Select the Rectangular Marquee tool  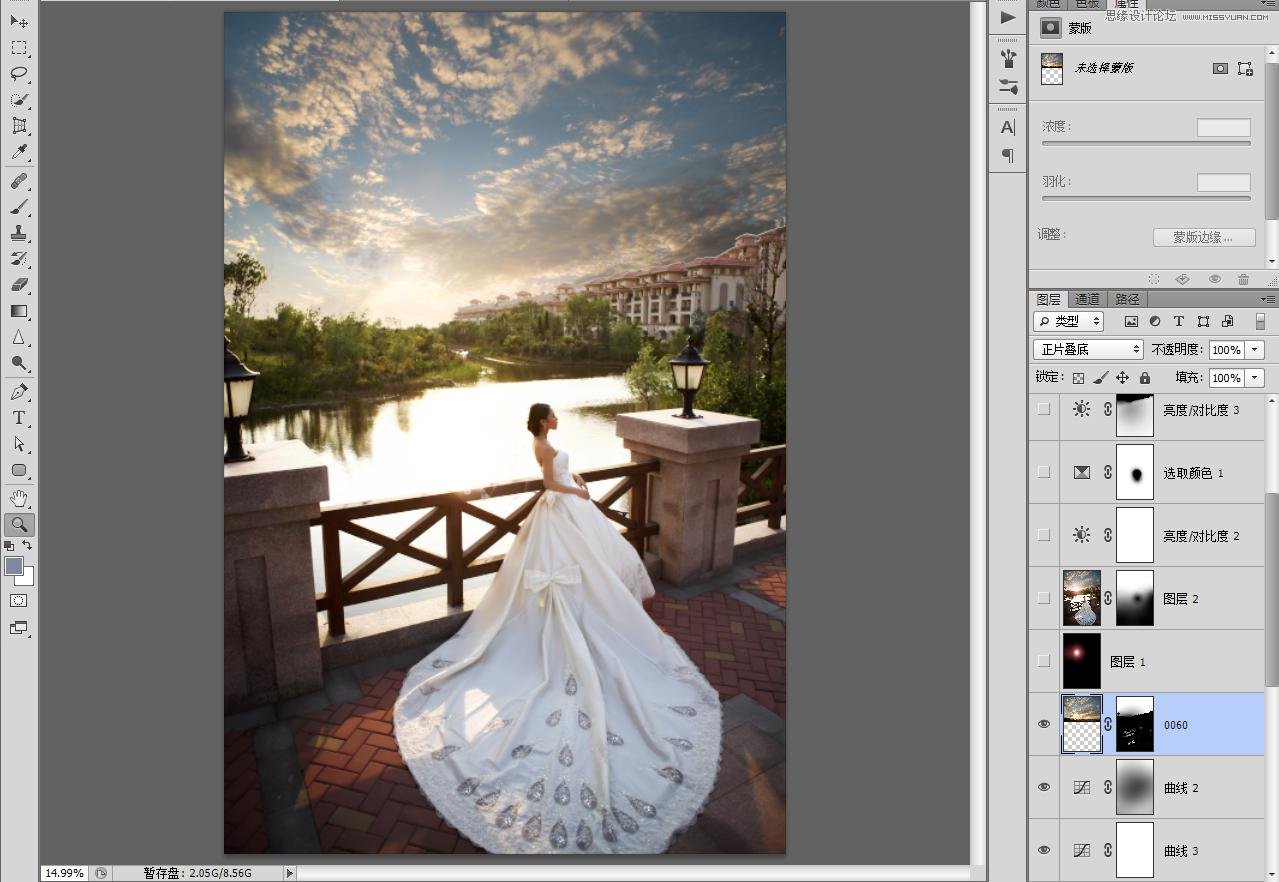pyautogui.click(x=19, y=47)
